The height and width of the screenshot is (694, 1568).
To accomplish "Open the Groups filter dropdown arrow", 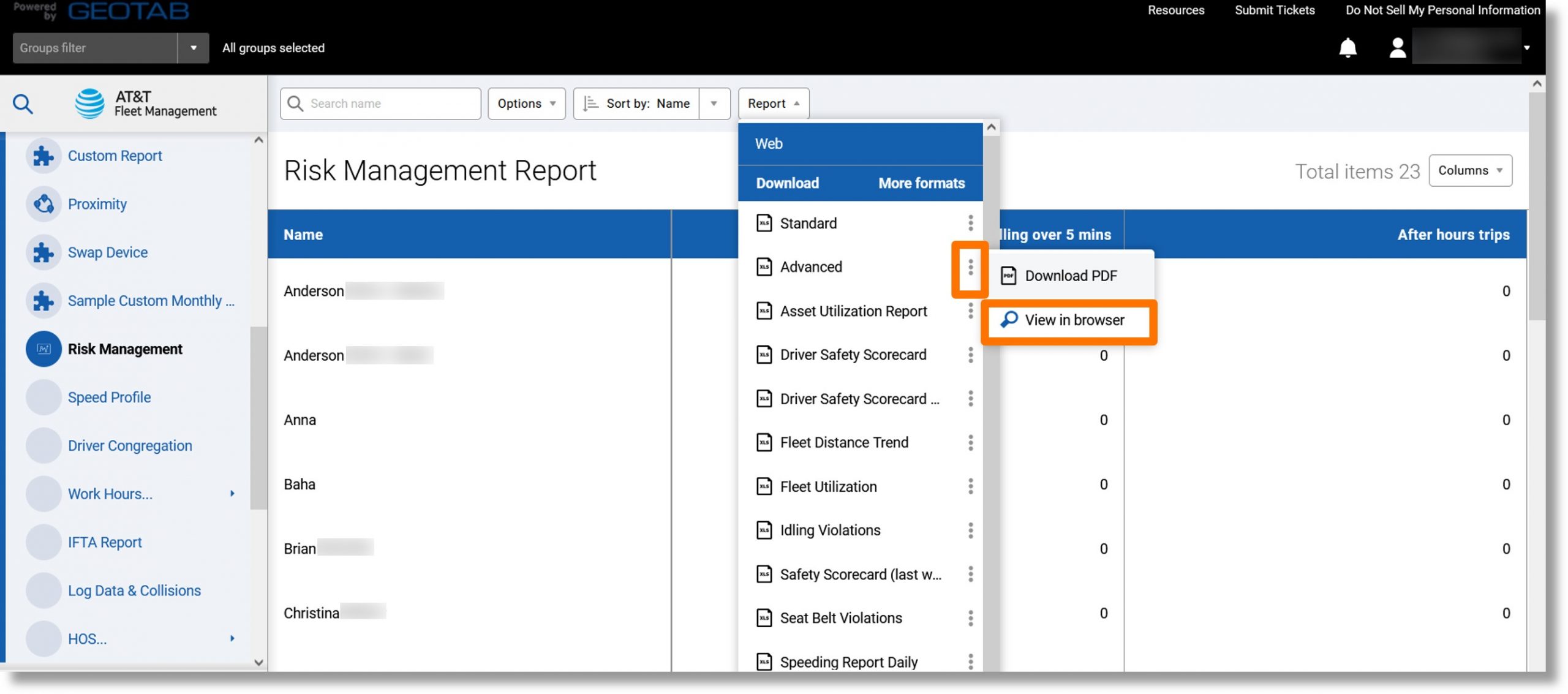I will click(193, 48).
